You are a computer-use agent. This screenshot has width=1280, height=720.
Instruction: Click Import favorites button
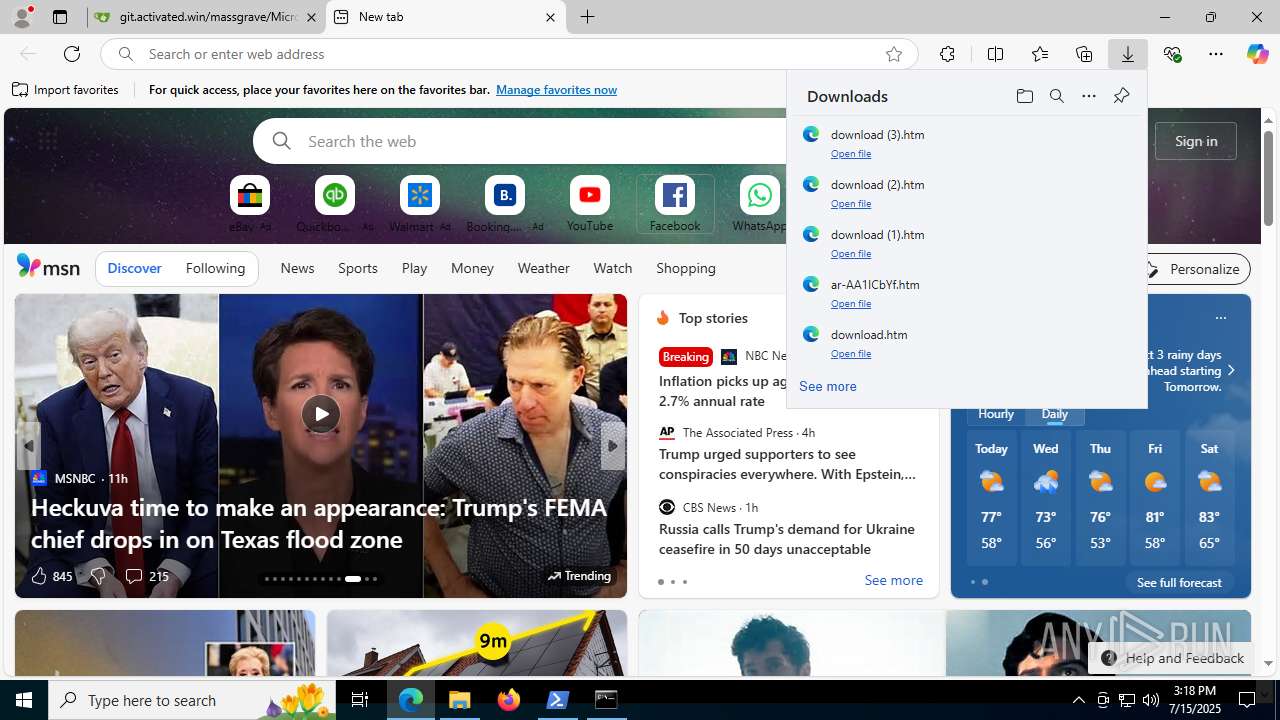(65, 90)
